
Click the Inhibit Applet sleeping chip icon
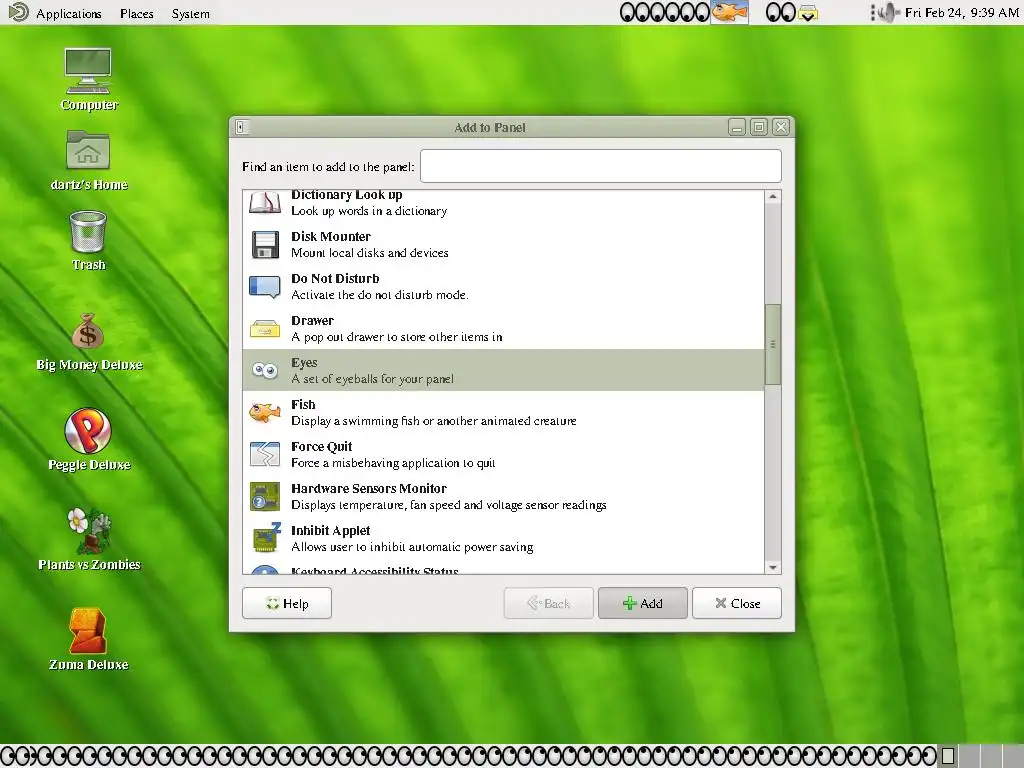tap(266, 537)
